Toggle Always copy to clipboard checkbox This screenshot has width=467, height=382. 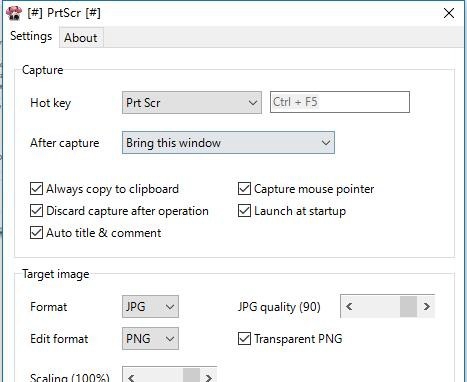36,189
